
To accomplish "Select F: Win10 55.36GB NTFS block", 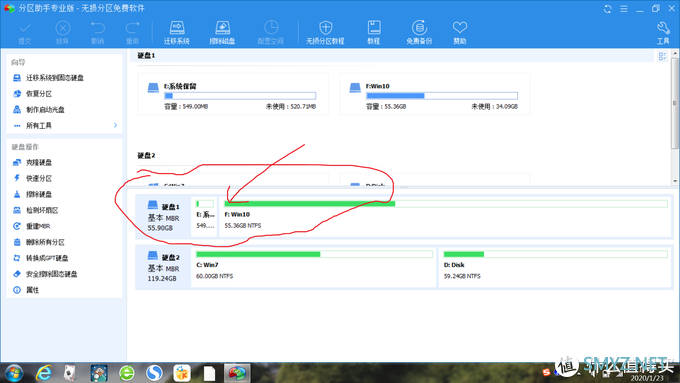I will coord(445,216).
